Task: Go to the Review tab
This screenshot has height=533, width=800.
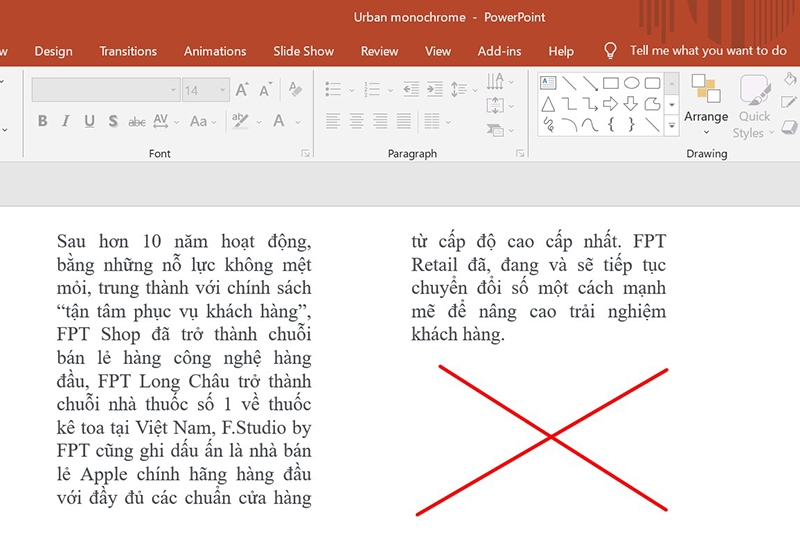Action: pos(379,51)
